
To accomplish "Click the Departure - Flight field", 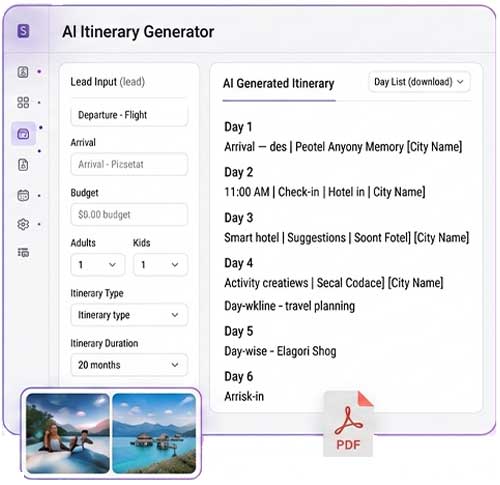I will (129, 115).
